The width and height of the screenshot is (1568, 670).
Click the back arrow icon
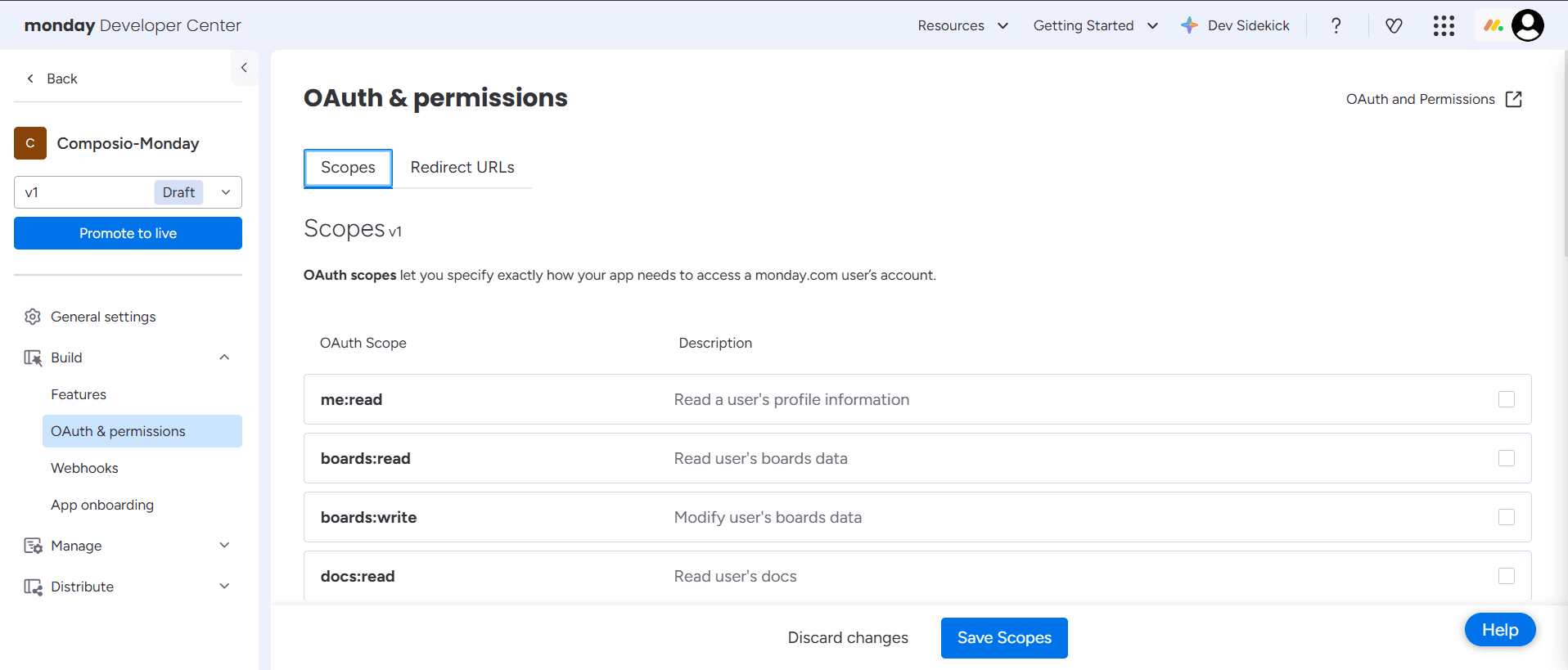click(30, 79)
